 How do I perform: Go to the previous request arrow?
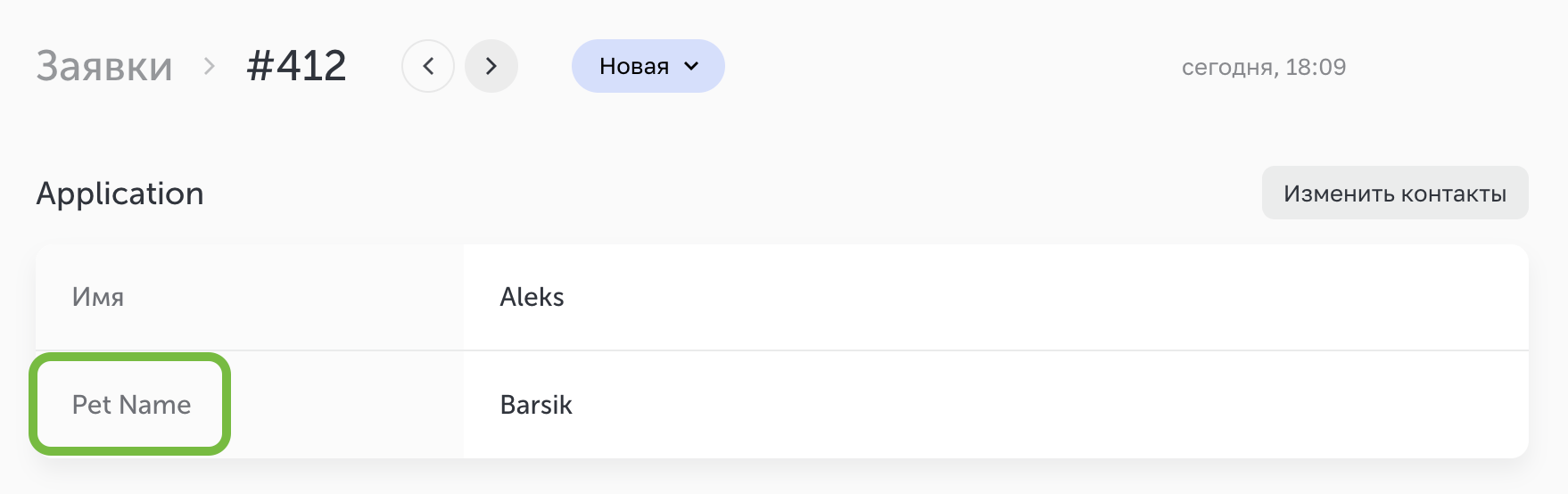click(x=428, y=66)
